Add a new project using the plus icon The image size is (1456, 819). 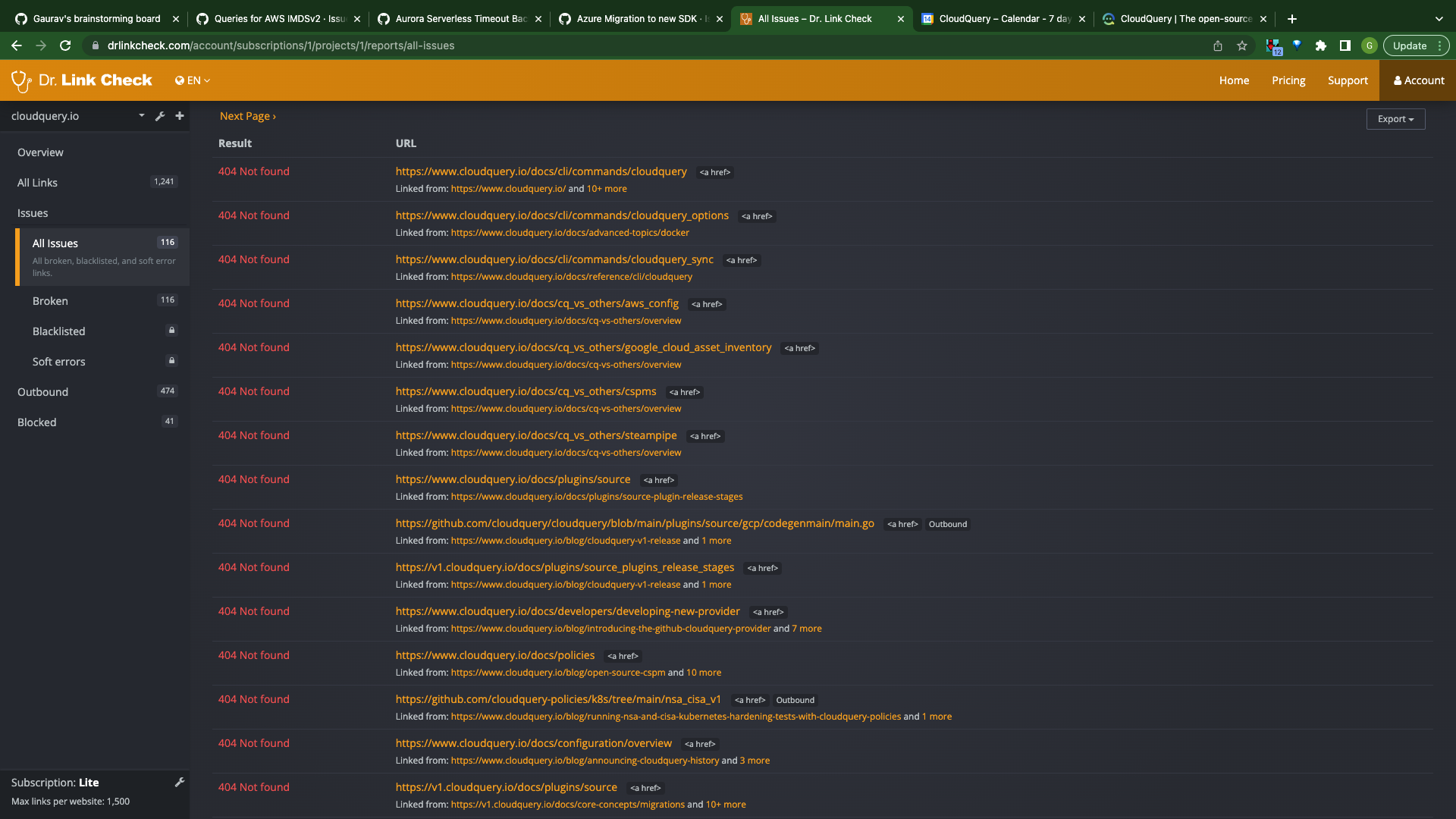pyautogui.click(x=180, y=116)
